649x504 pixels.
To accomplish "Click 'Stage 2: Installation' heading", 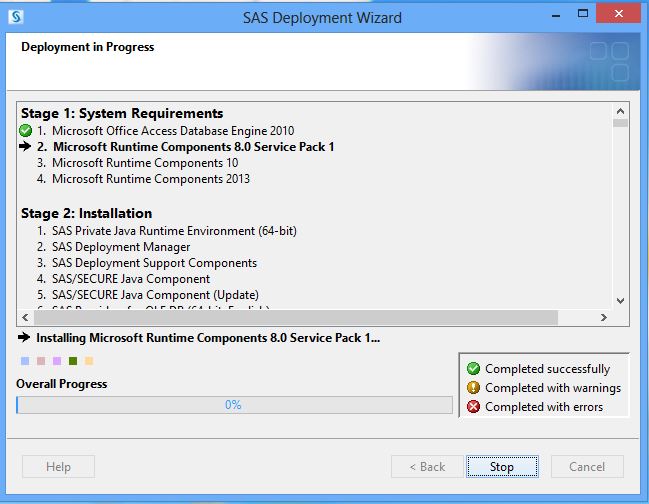I will [x=87, y=213].
